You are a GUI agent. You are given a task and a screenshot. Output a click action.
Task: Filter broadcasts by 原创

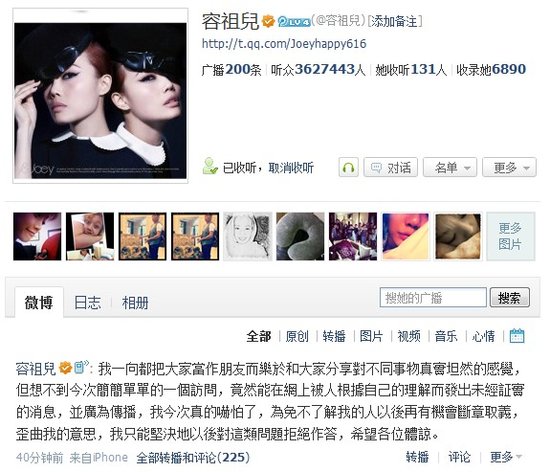(x=297, y=336)
